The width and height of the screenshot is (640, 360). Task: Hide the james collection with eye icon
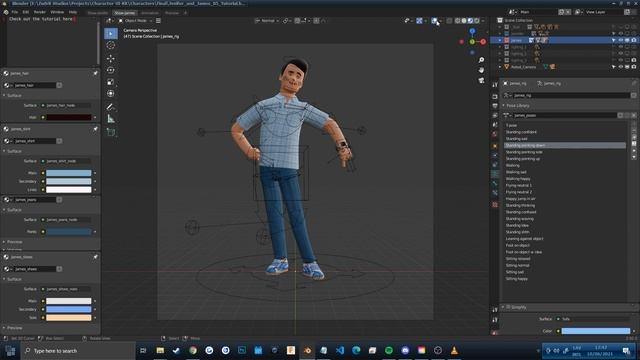[x=621, y=40]
